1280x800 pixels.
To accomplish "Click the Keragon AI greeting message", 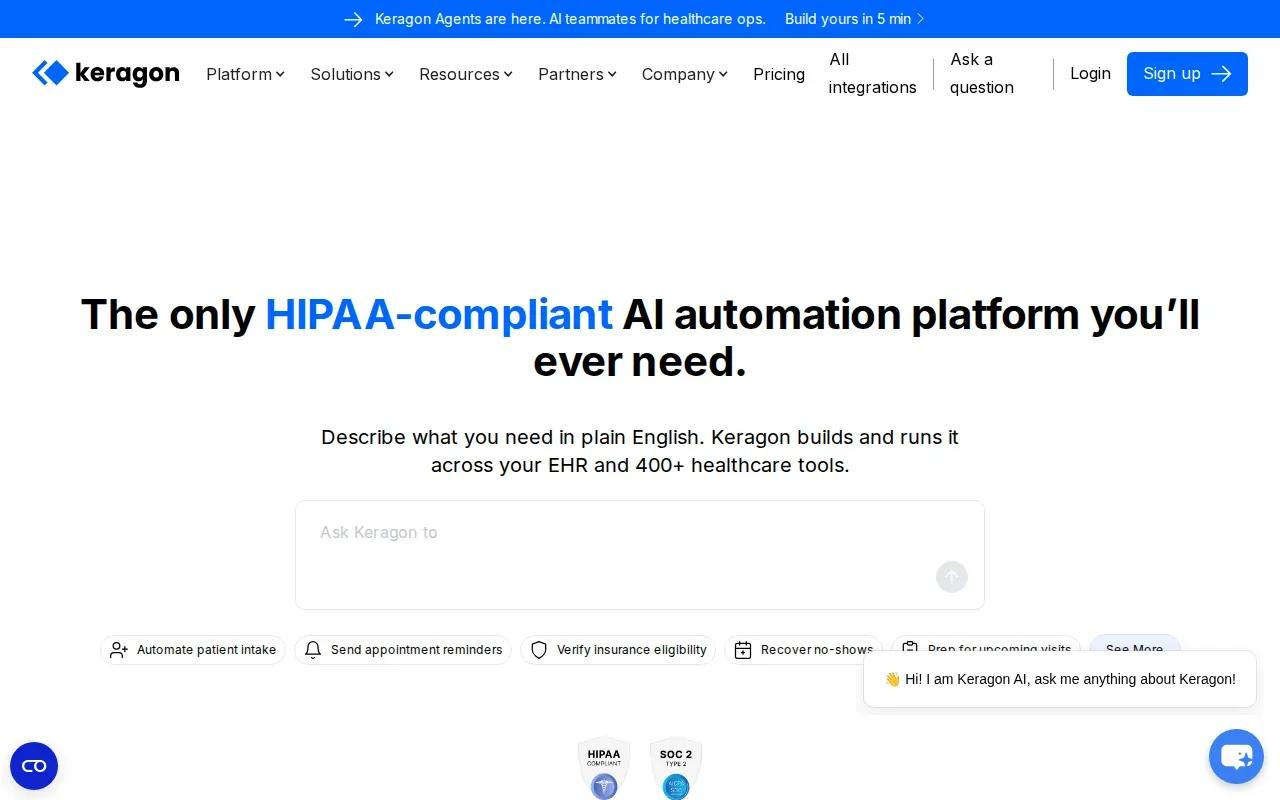I will point(1060,679).
